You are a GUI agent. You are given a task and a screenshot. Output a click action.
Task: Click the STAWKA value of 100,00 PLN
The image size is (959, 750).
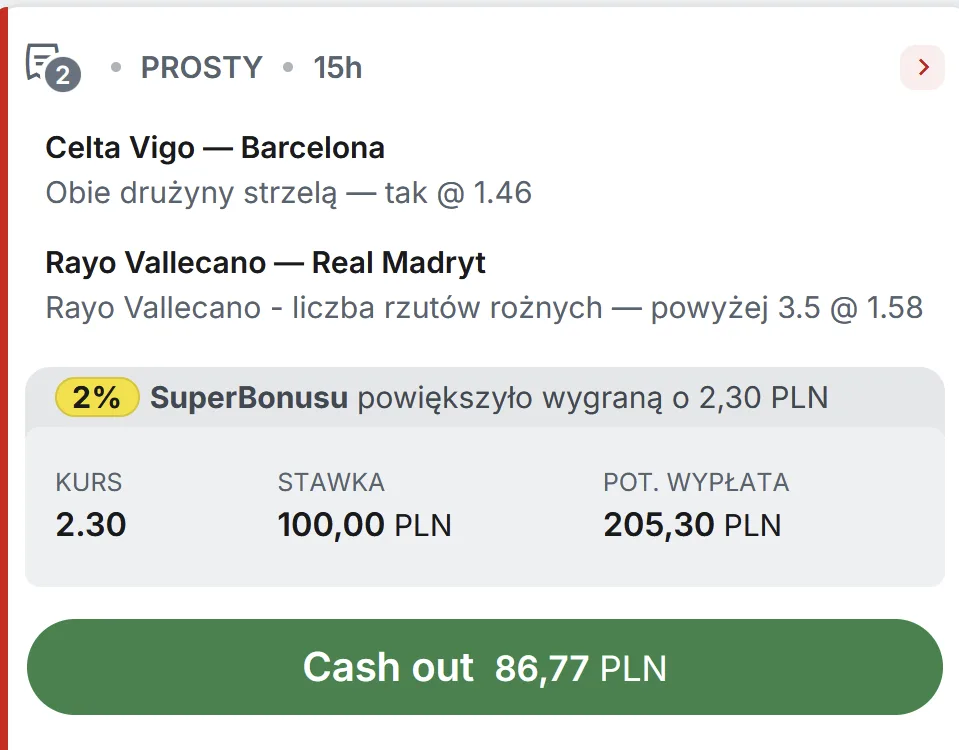(x=364, y=524)
